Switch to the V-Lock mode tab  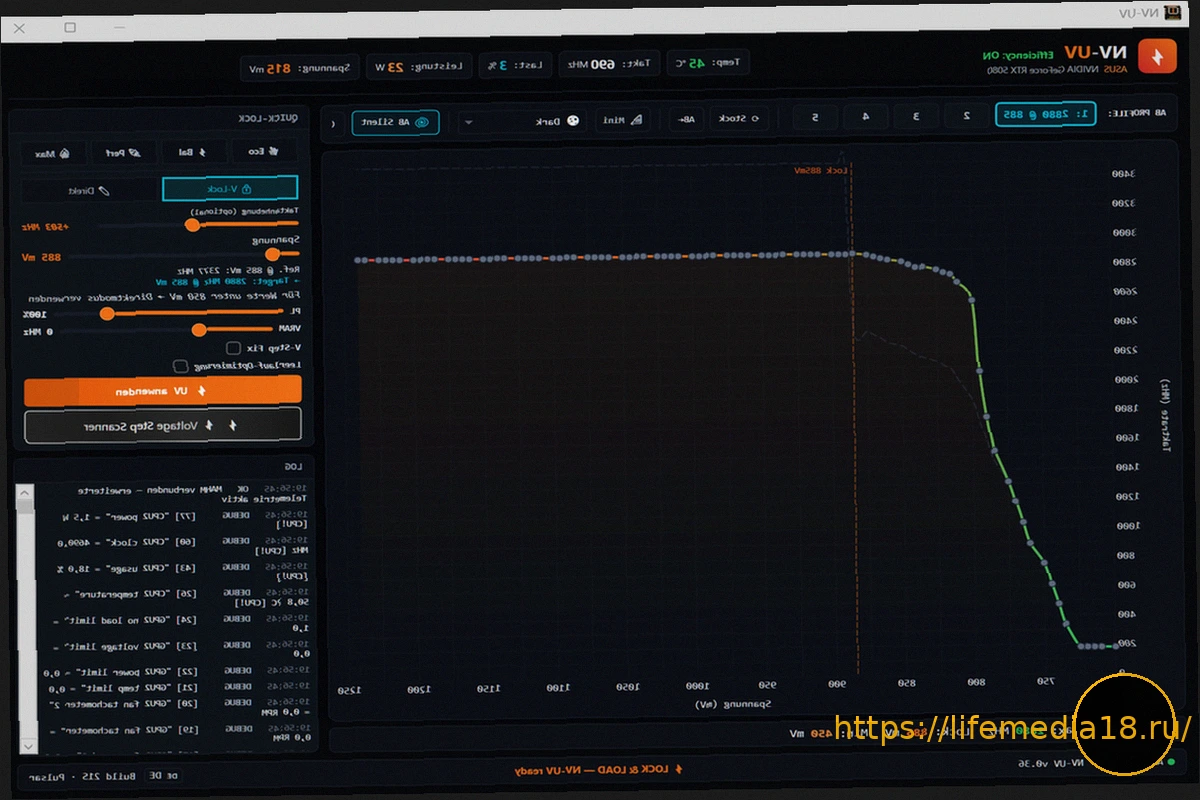(230, 188)
